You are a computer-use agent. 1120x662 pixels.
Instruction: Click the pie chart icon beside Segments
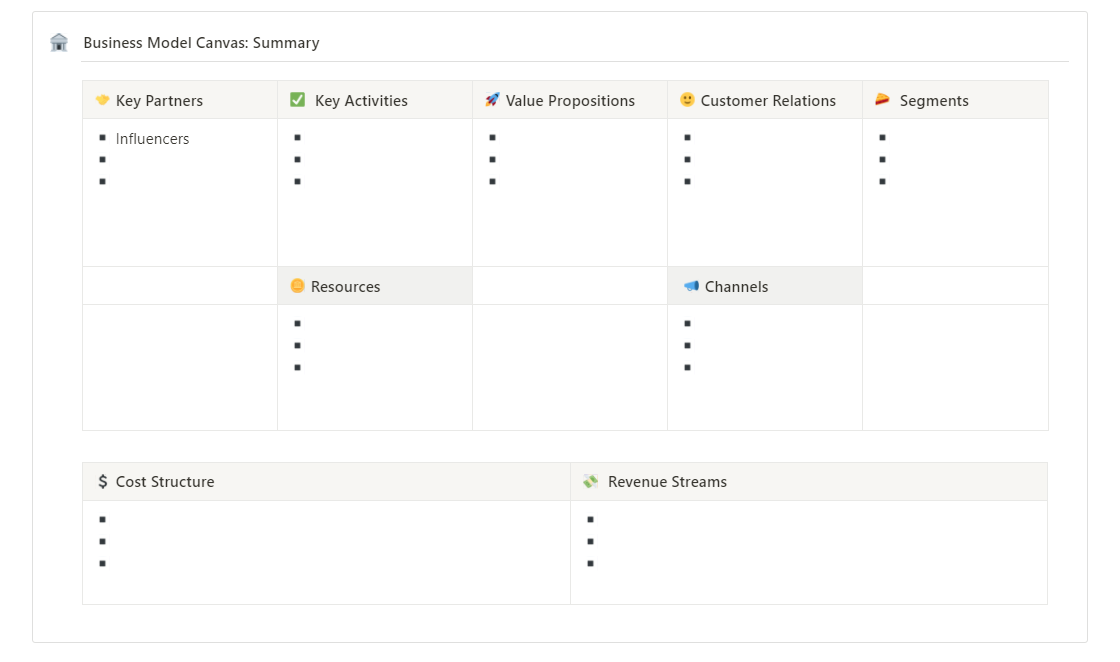tap(881, 100)
